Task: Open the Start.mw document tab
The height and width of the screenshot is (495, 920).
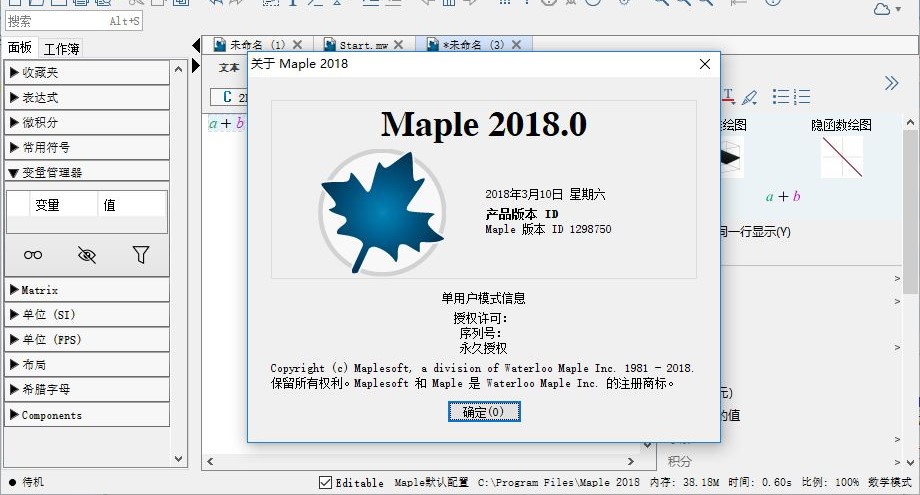Action: point(364,45)
